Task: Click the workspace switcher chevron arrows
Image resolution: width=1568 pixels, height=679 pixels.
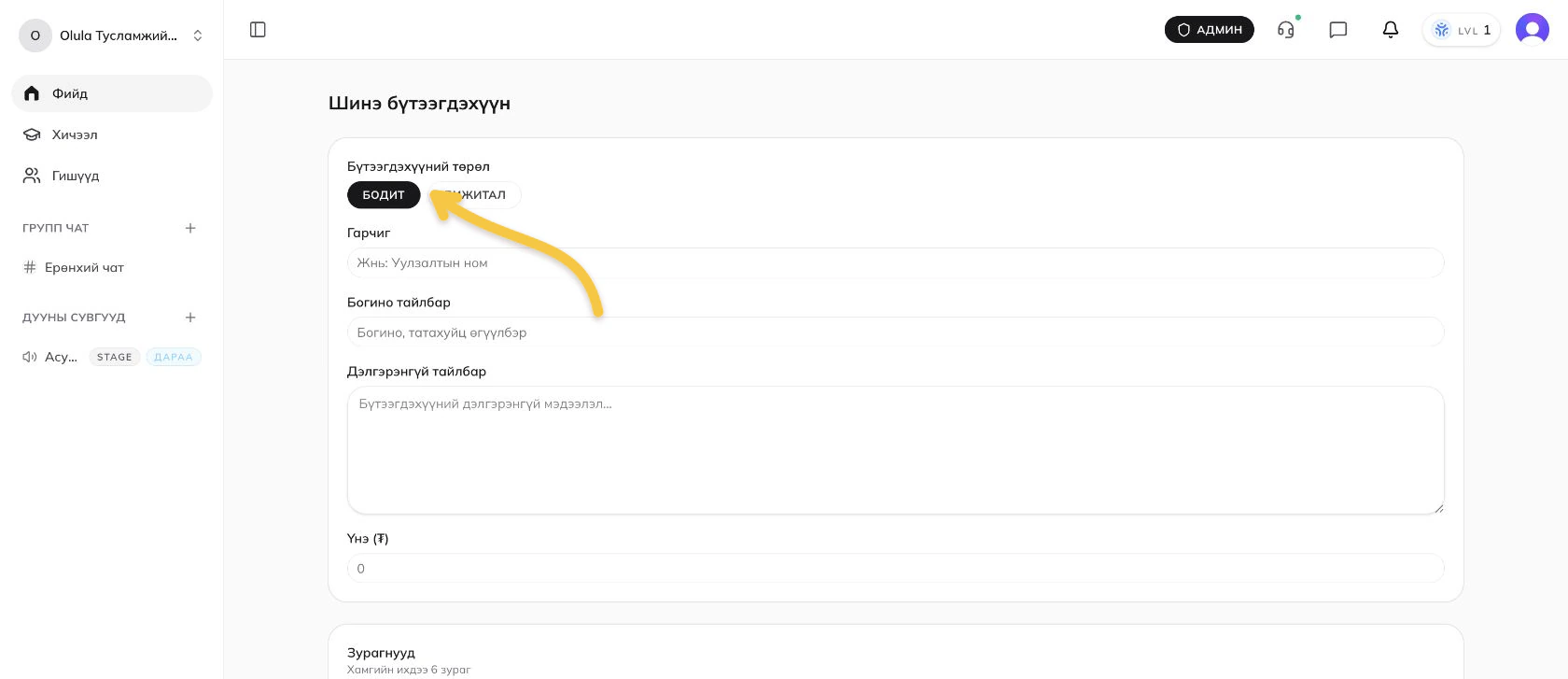Action: pyautogui.click(x=198, y=35)
